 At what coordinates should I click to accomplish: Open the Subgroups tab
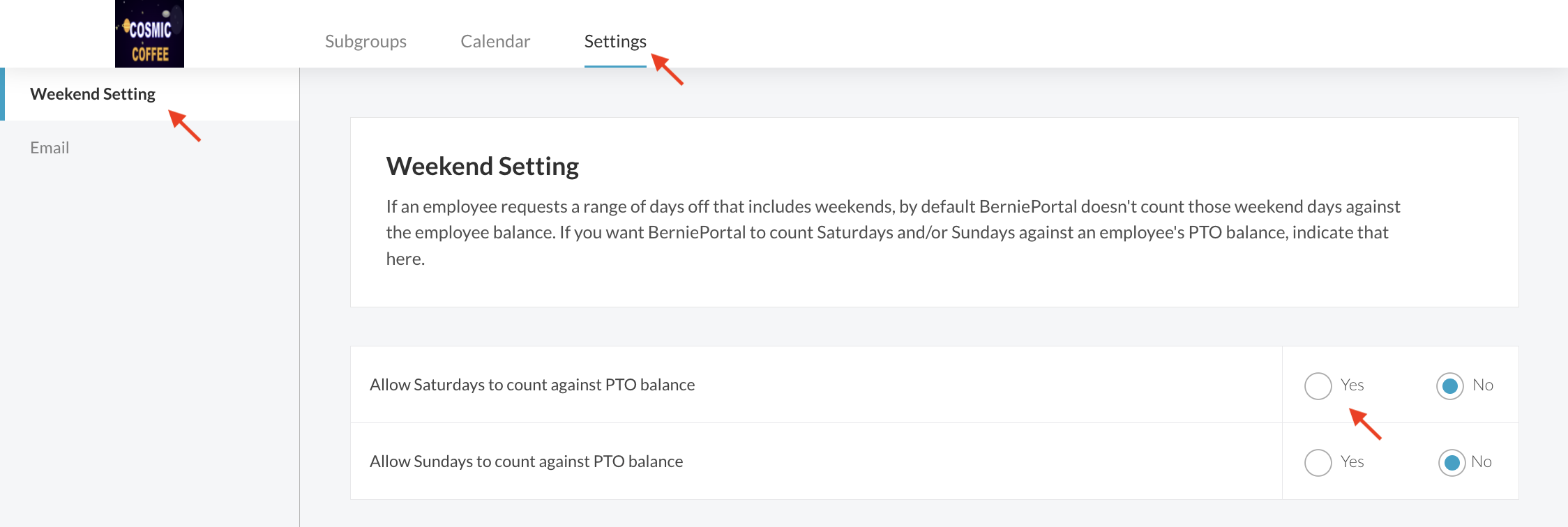point(365,41)
